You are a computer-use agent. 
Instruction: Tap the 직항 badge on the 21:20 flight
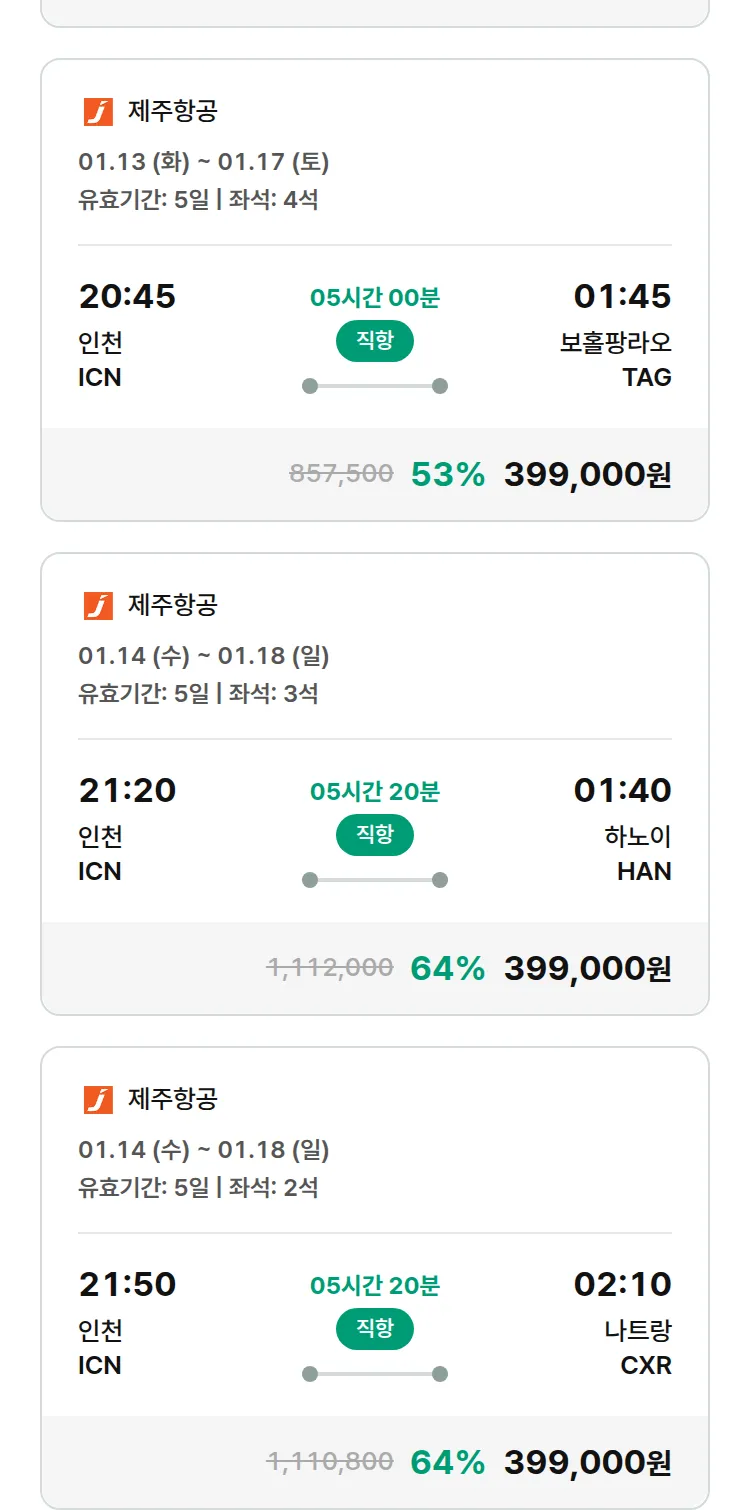pyautogui.click(x=375, y=835)
